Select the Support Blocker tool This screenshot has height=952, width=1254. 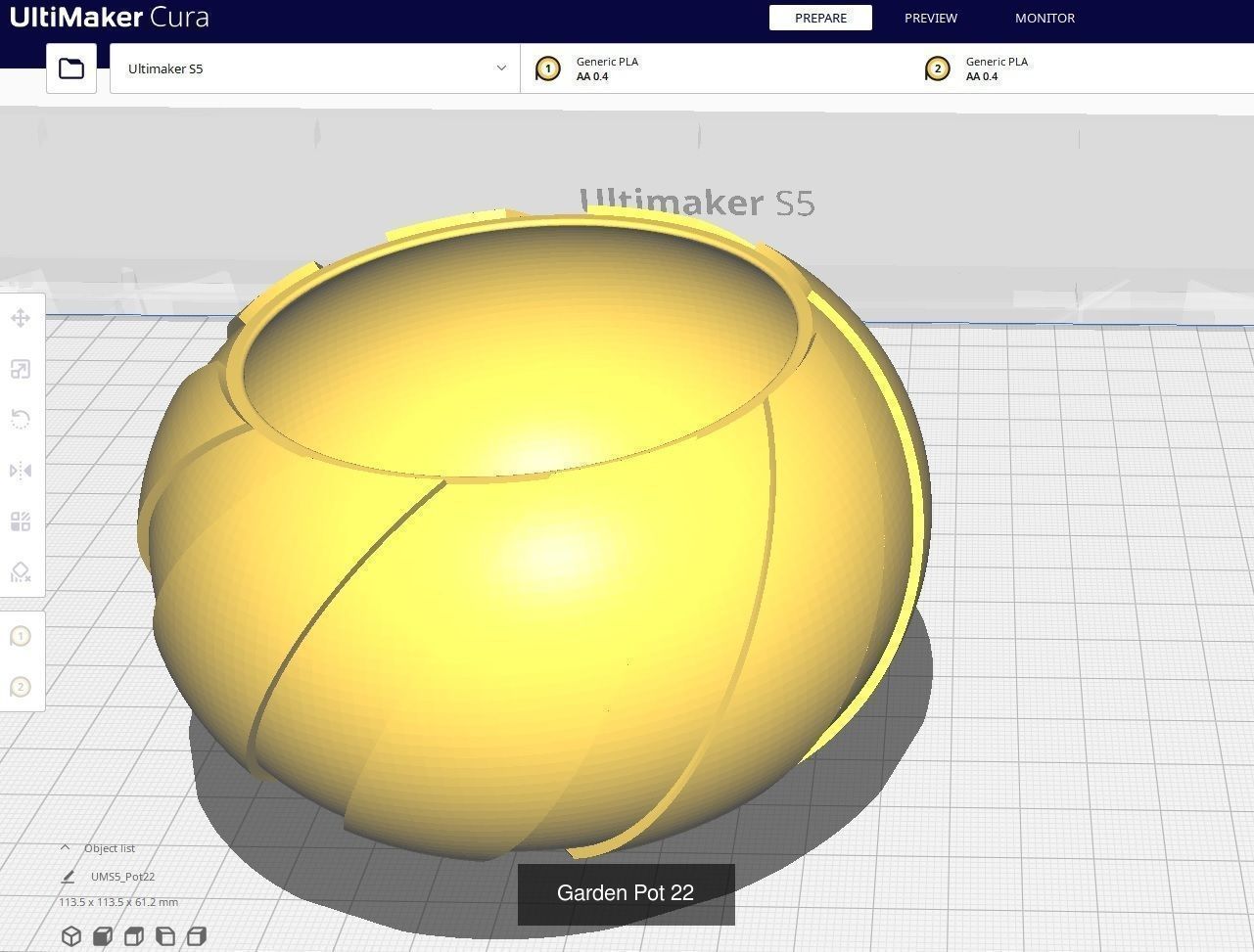(x=21, y=572)
